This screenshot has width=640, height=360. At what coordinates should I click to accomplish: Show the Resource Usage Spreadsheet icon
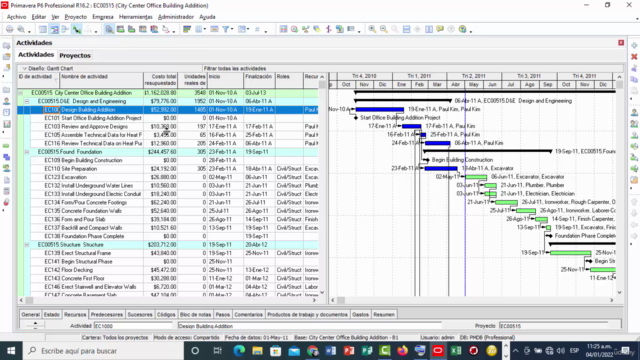[x=142, y=29]
